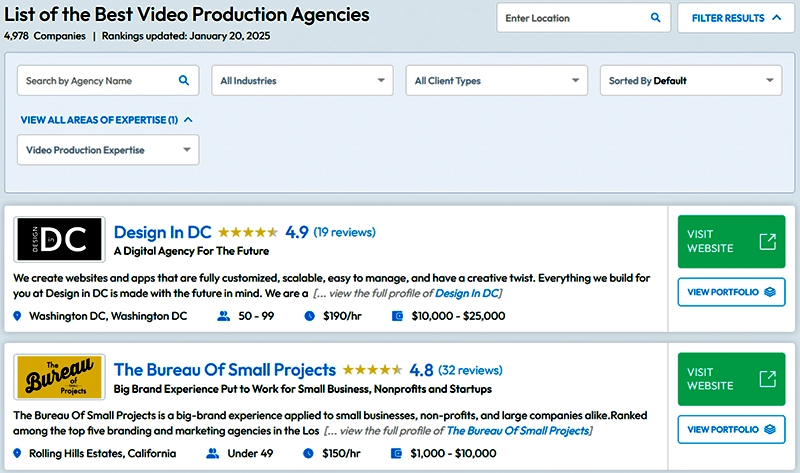Collapse View All Areas of Expertise
800x473 pixels.
point(107,120)
